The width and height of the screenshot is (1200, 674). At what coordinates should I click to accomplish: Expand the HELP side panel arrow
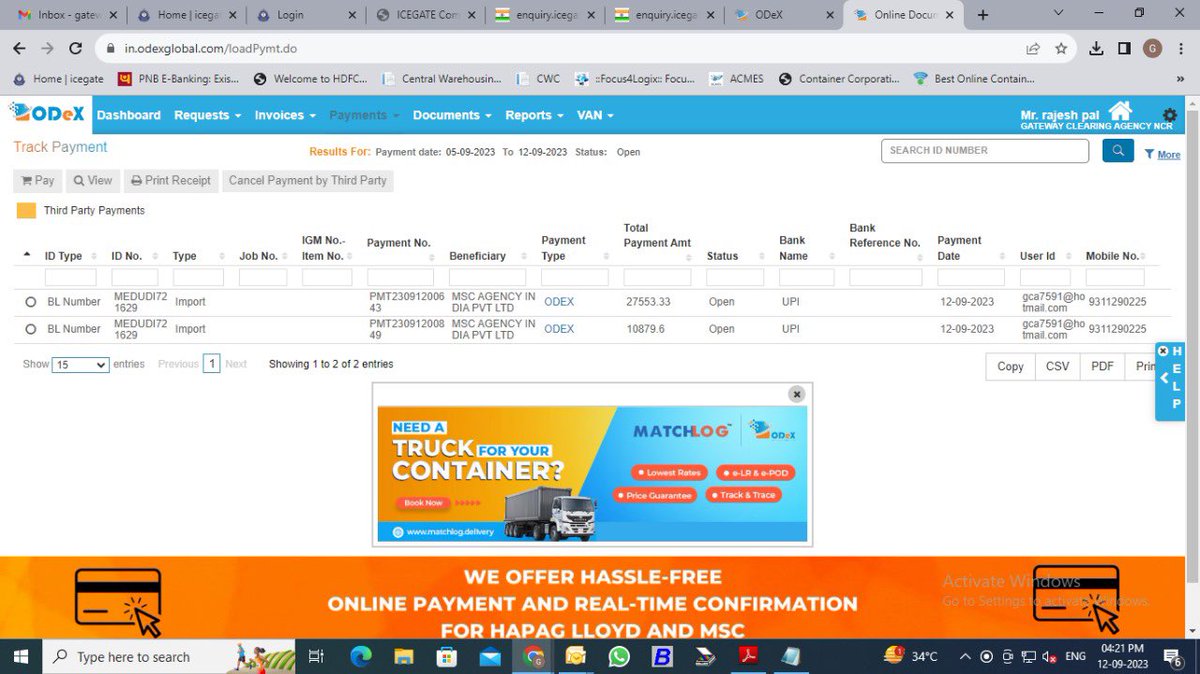tap(1164, 378)
